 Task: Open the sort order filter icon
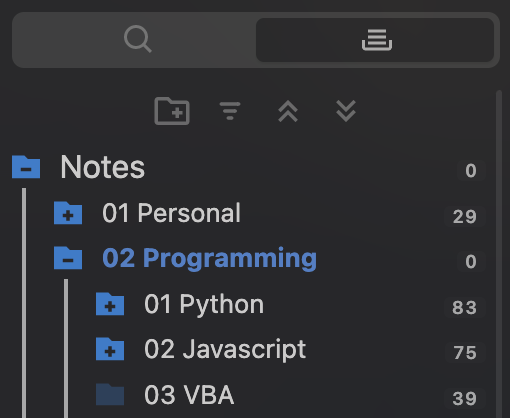pyautogui.click(x=230, y=111)
